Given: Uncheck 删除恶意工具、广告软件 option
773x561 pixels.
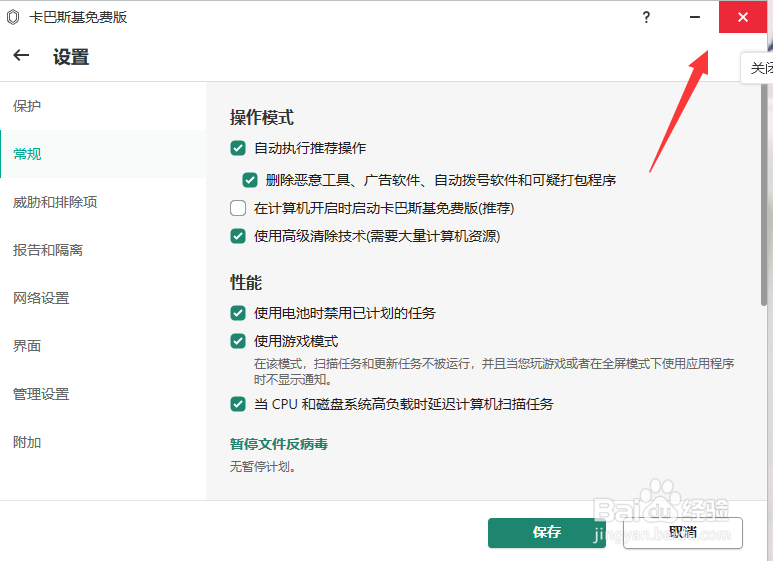Looking at the screenshot, I should (250, 181).
